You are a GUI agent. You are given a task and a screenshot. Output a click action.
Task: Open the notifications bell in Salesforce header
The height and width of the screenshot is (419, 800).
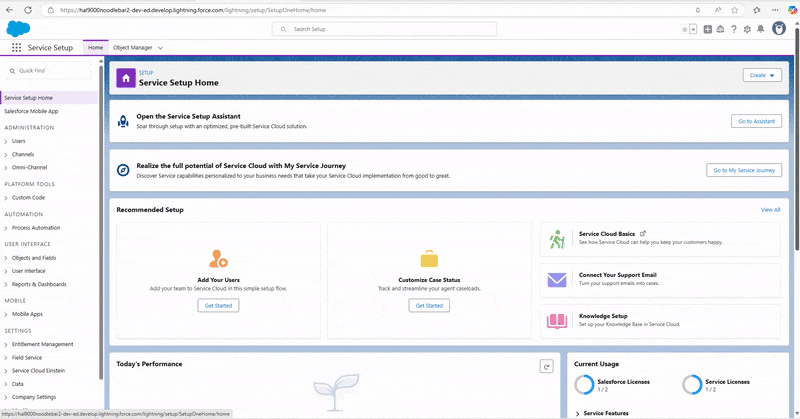pos(760,30)
